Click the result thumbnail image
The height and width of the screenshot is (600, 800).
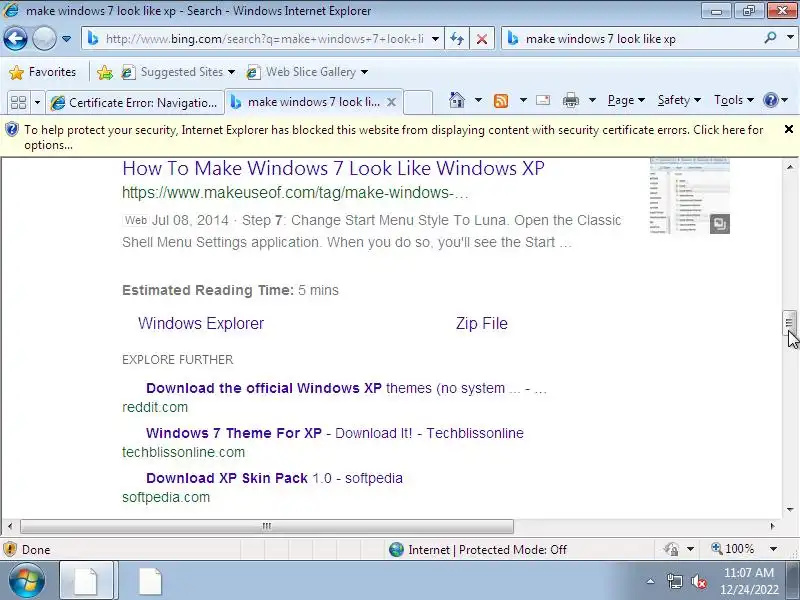coord(690,196)
